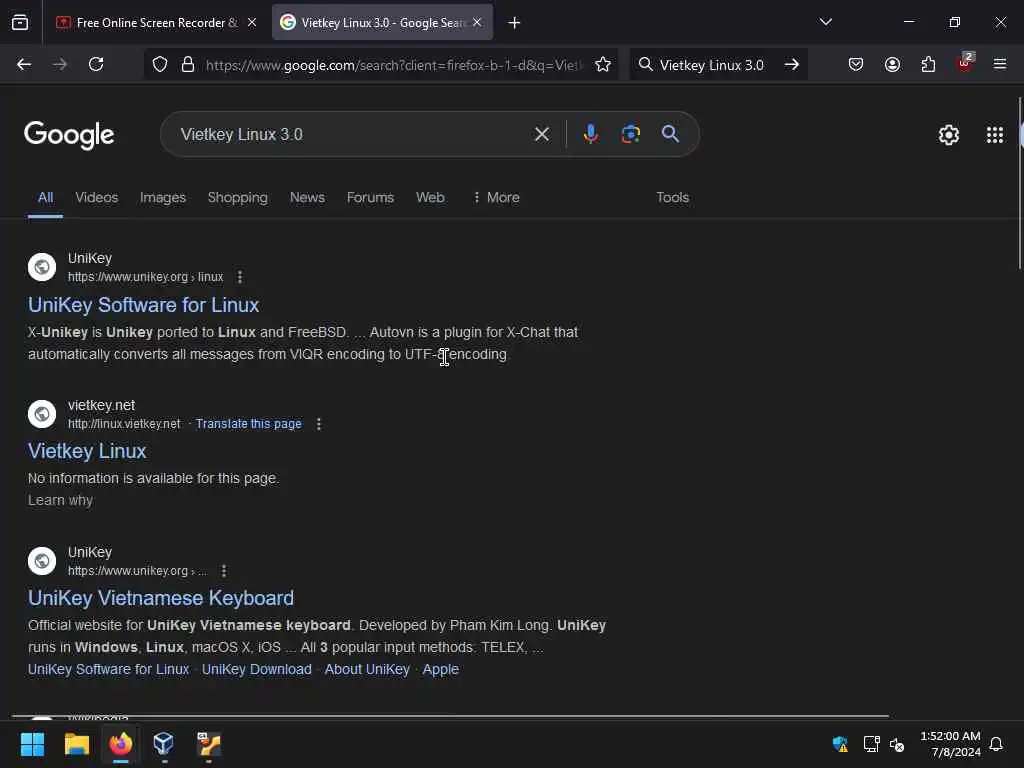Focus the Firefox address bar URL

point(393,65)
